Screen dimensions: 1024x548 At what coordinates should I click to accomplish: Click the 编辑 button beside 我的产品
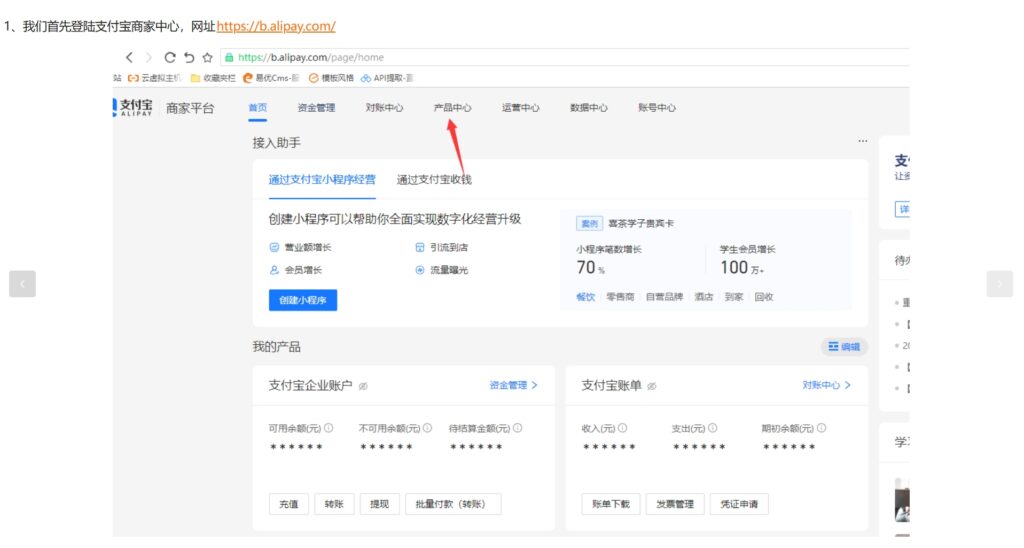point(844,347)
